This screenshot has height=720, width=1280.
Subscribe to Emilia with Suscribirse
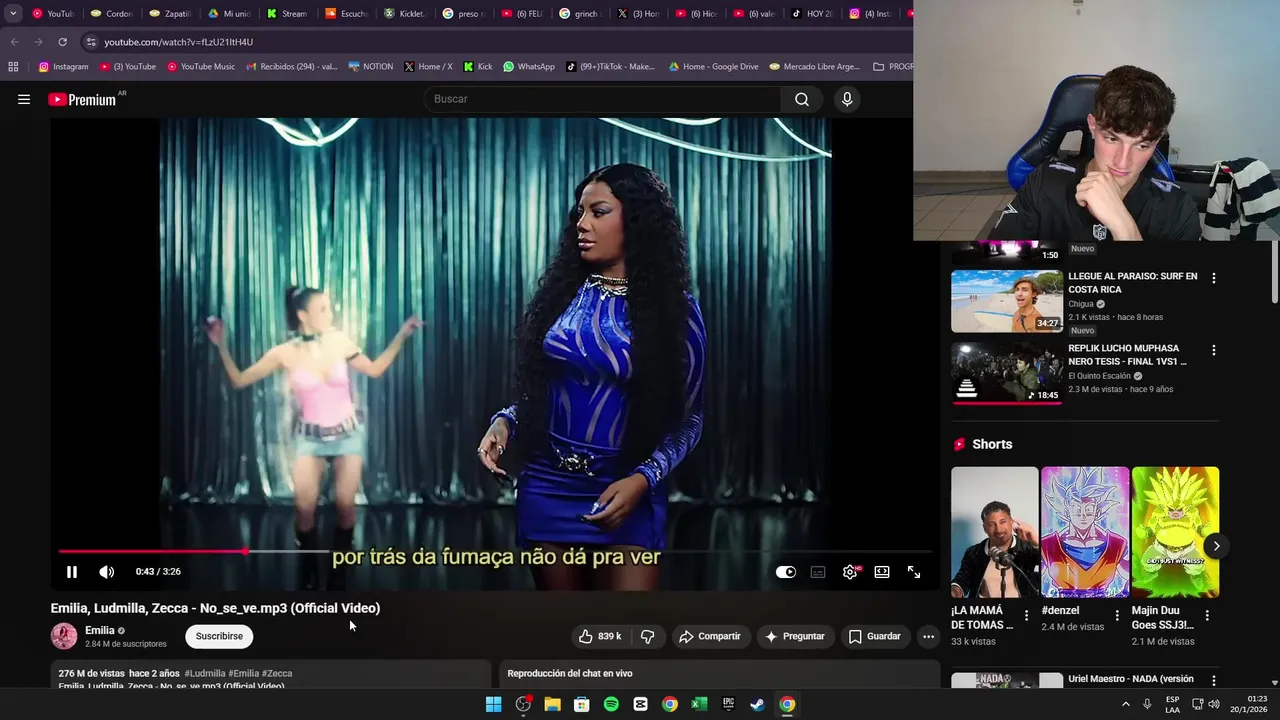tap(219, 636)
